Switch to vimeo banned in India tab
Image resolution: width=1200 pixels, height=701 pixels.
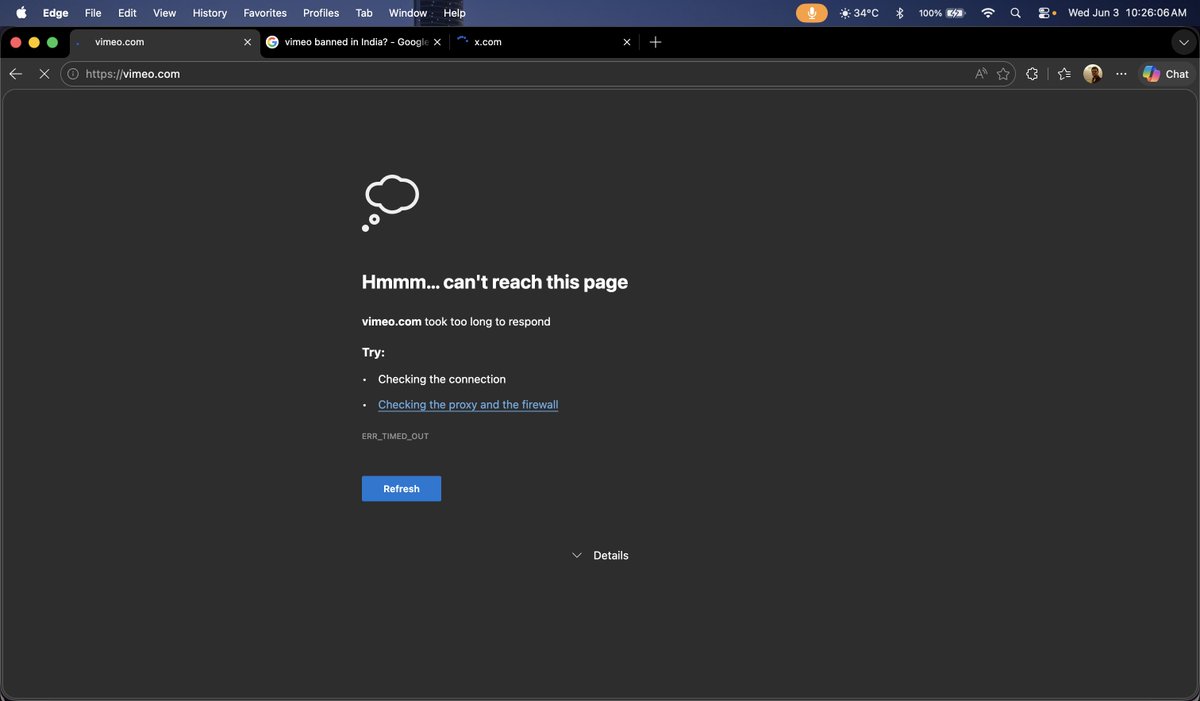(x=354, y=42)
